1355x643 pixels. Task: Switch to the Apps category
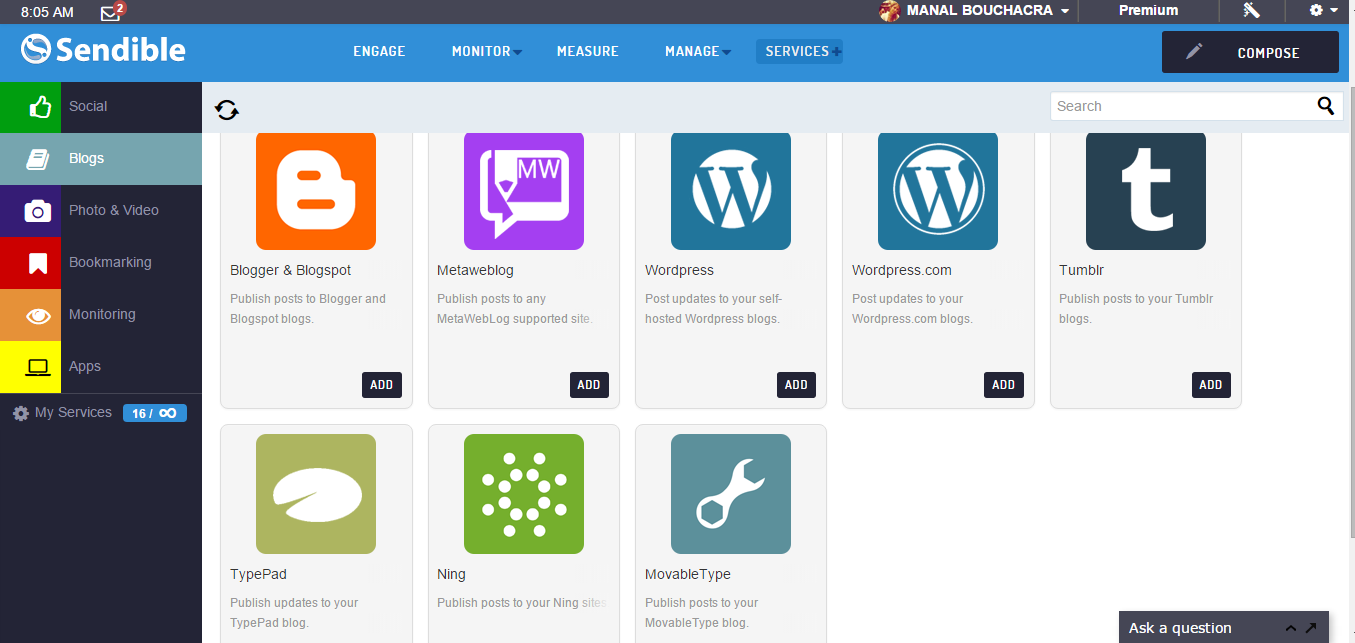[x=85, y=366]
